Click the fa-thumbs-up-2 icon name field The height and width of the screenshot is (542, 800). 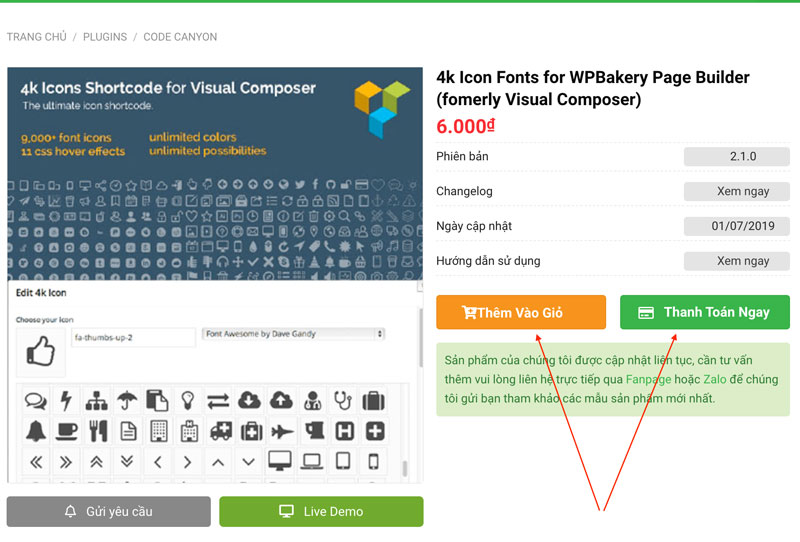[133, 337]
